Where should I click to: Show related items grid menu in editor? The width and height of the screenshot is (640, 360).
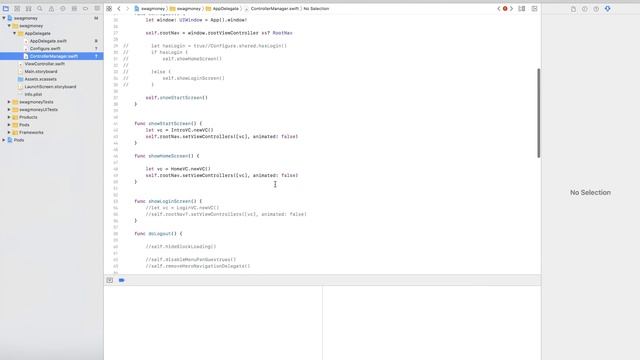tap(109, 9)
